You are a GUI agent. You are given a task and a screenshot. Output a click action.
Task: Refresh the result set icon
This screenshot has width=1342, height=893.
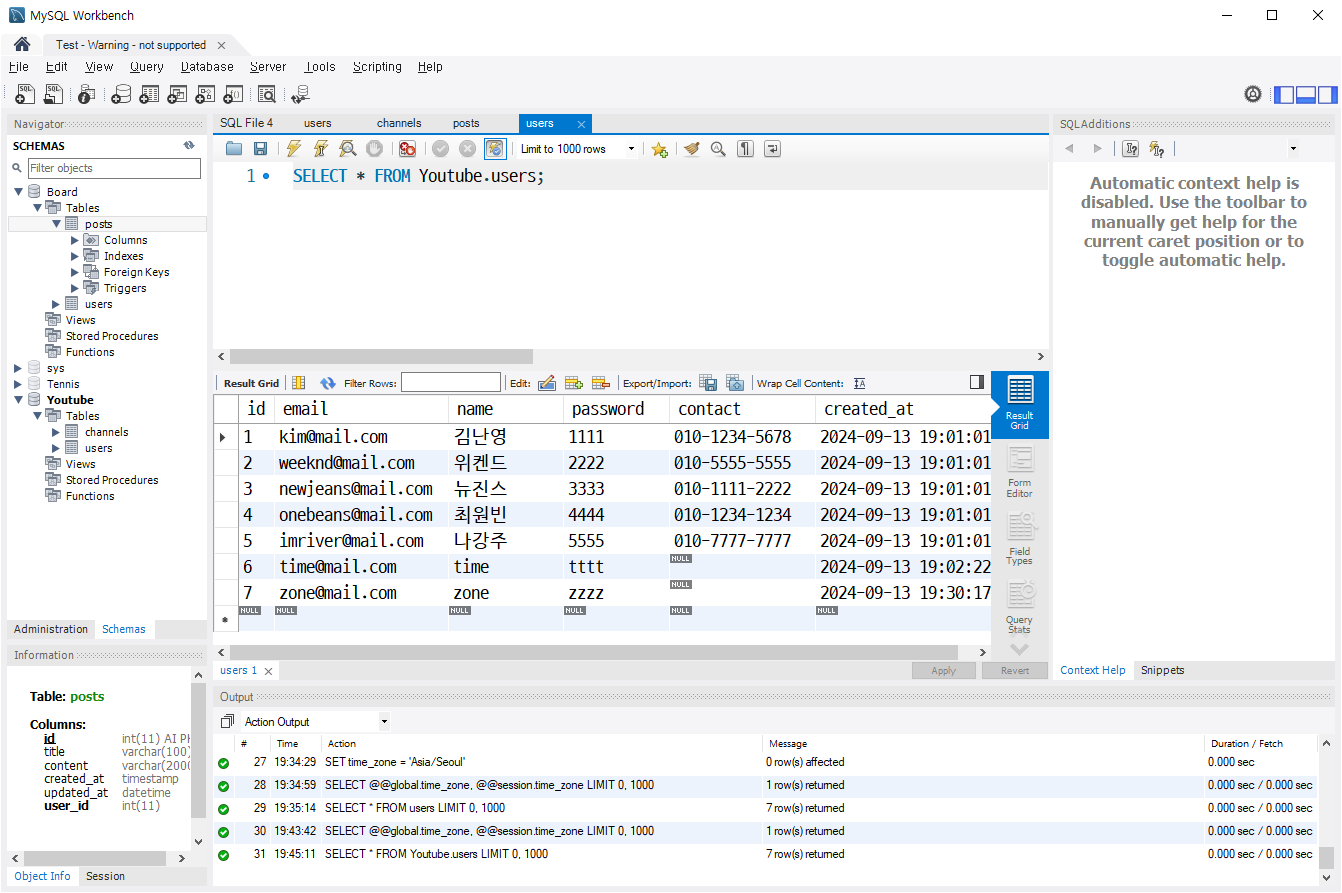327,383
